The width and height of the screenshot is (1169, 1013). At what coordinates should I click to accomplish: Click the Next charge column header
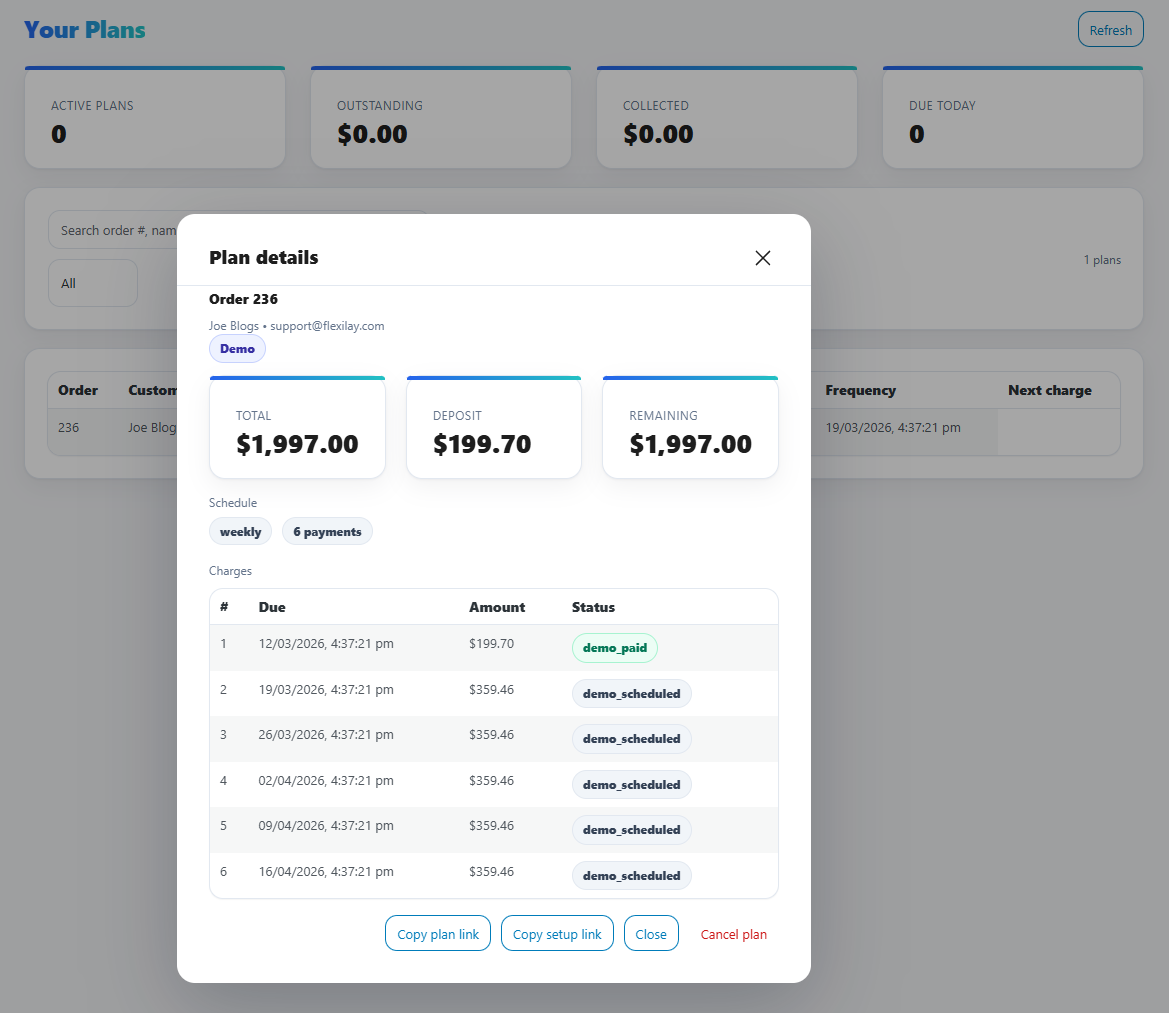point(1050,390)
